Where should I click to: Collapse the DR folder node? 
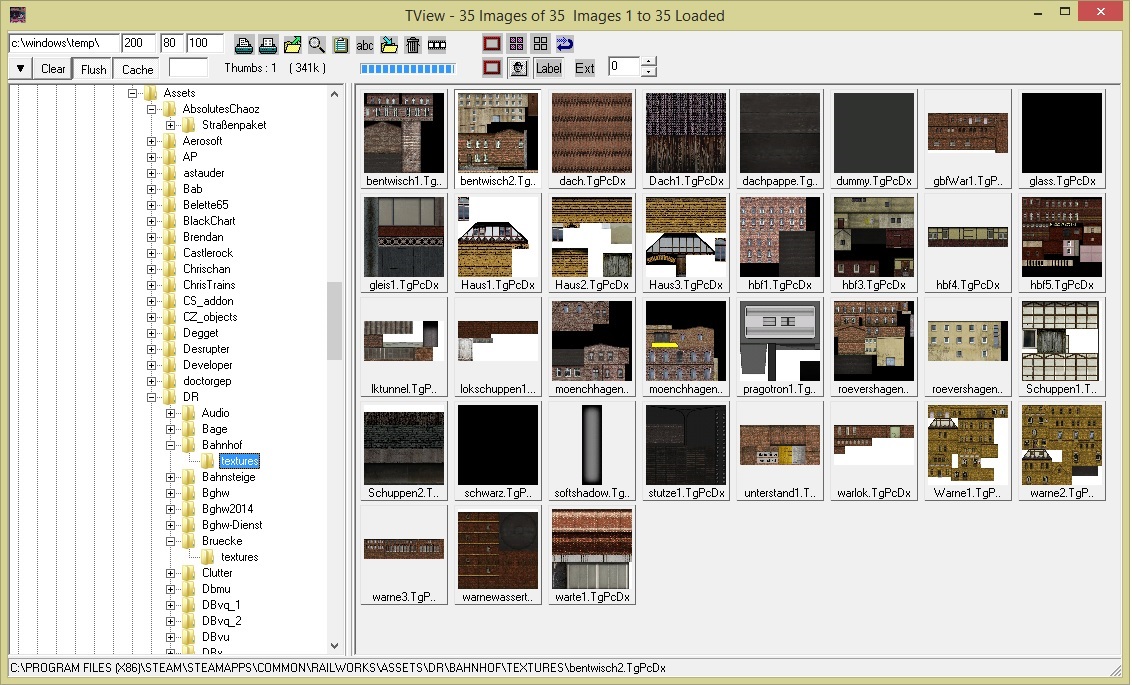pos(152,397)
